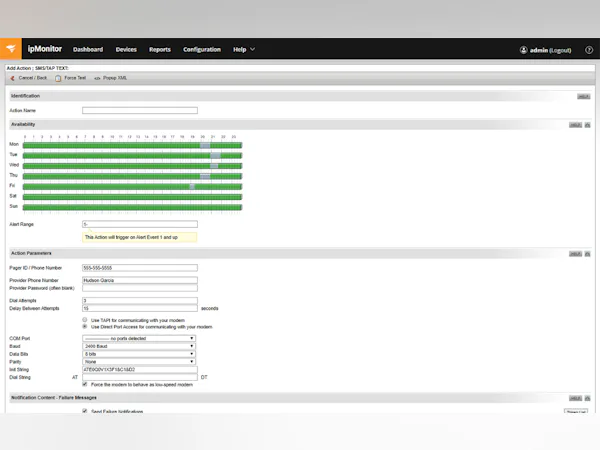Focus the Action Name input field
Screen dimensions: 600x450
tap(140, 111)
